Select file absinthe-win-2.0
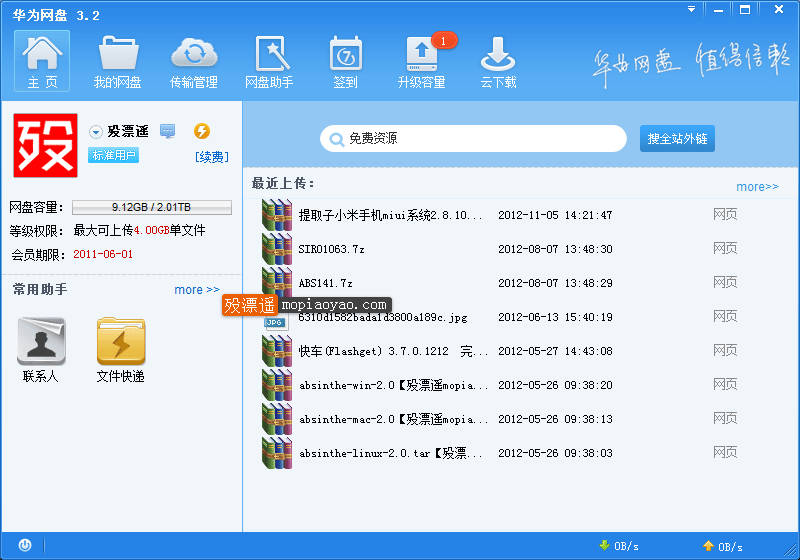 pyautogui.click(x=393, y=385)
